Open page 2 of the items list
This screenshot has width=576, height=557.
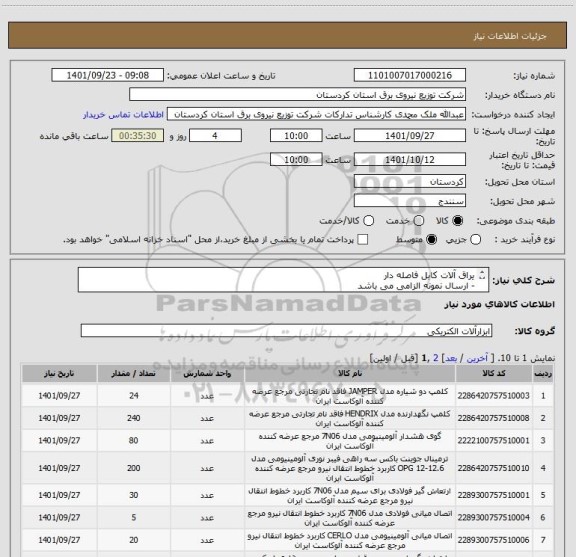tap(436, 358)
